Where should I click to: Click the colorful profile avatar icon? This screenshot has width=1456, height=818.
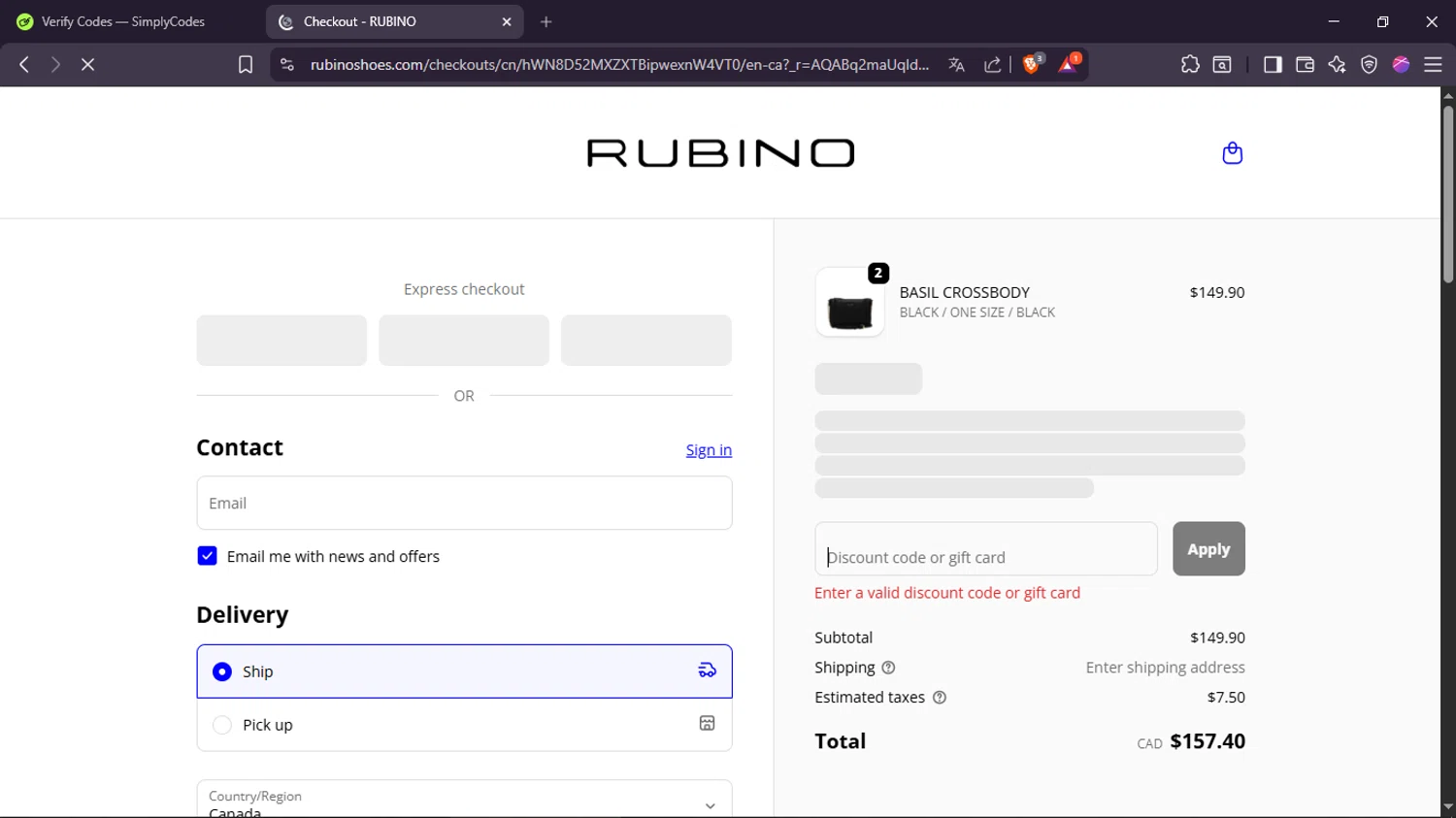(x=1401, y=64)
